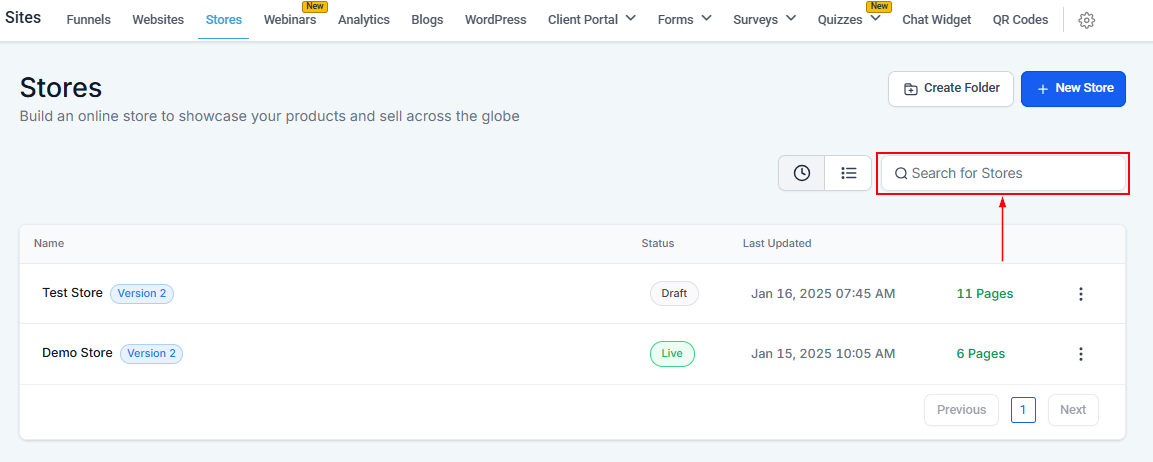Click inside Search for Stores field
The height and width of the screenshot is (462, 1153).
[x=1010, y=173]
